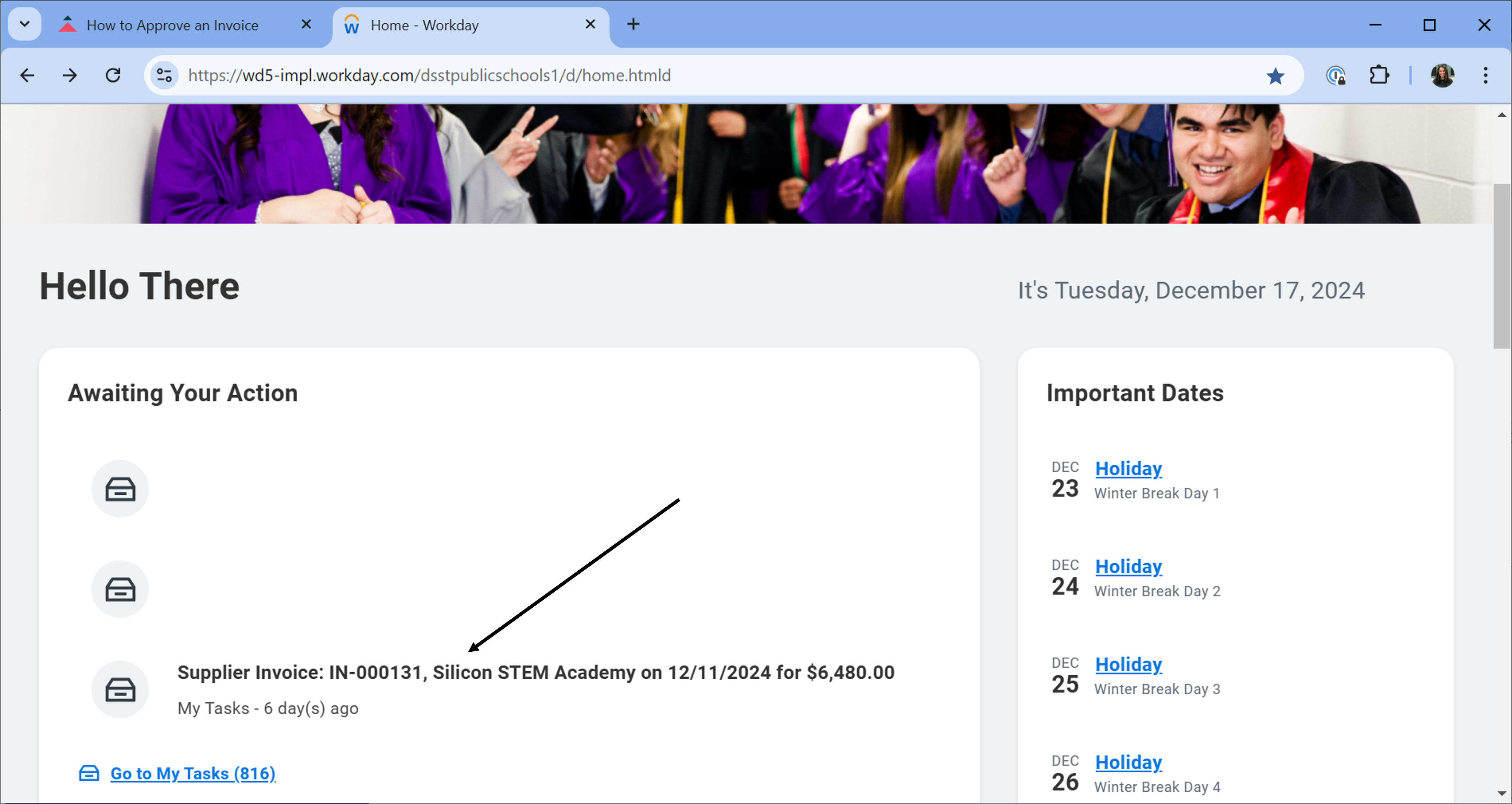1512x804 pixels.
Task: Reload the Workday page
Action: (113, 75)
